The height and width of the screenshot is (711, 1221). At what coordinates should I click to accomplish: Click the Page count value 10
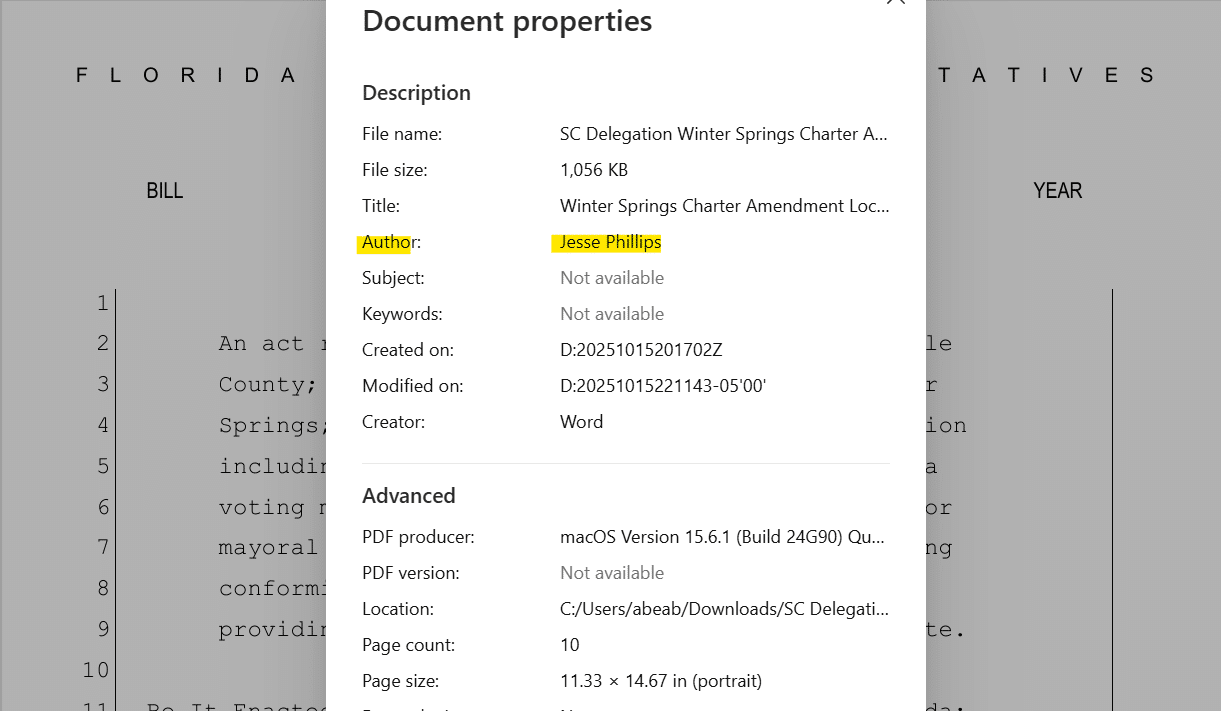coord(570,645)
